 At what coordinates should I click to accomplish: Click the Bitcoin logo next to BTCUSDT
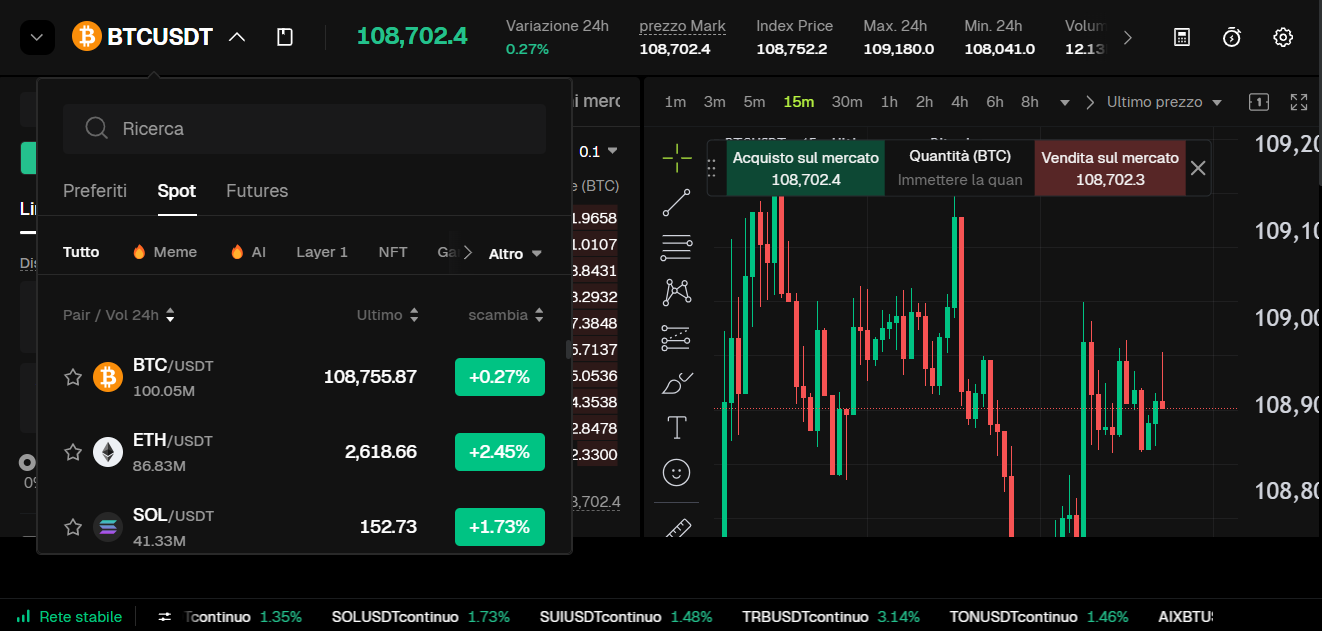[x=87, y=37]
